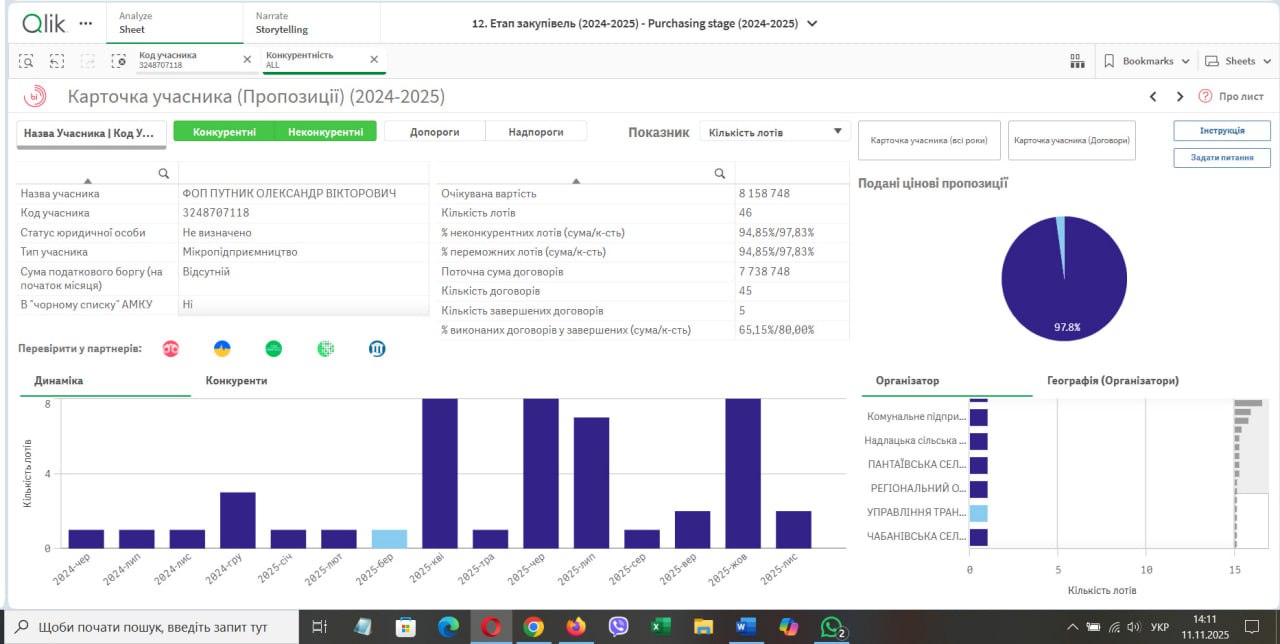This screenshot has height=644, width=1280.
Task: Toggle the Неконкурентні filter button
Action: coord(325,132)
